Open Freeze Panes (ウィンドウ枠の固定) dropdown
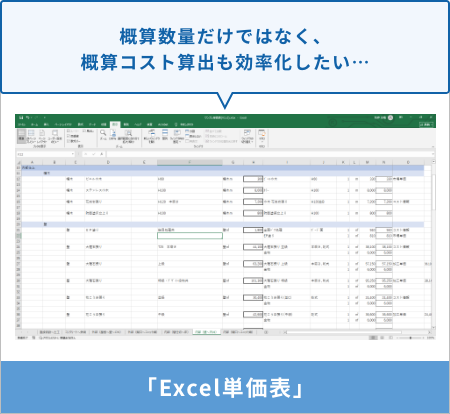This screenshot has height=414, width=450. (x=177, y=136)
